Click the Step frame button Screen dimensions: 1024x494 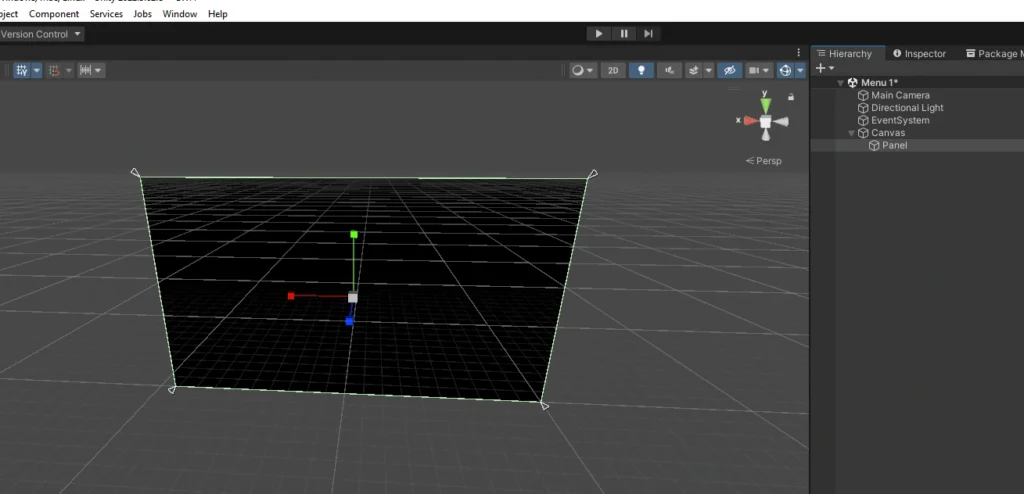[648, 33]
